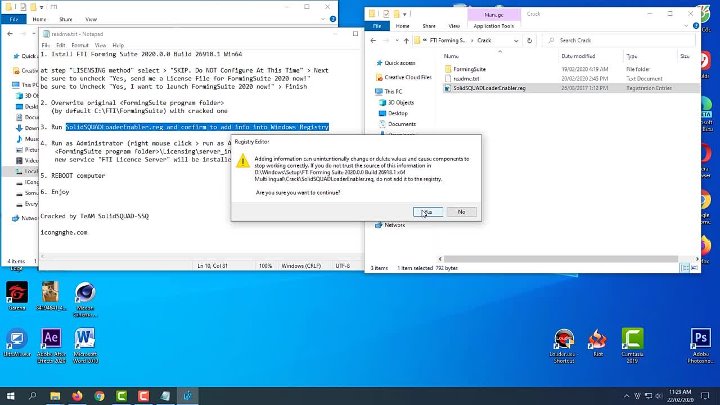Open Adobe After Effects desktop shortcut
The image size is (720, 405).
[51, 345]
